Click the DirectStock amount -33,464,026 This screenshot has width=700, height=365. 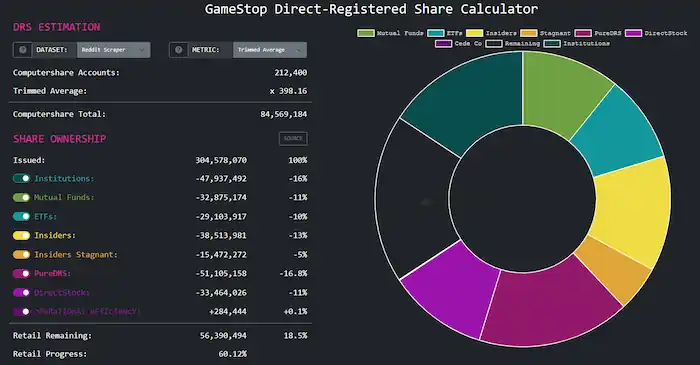221,293
